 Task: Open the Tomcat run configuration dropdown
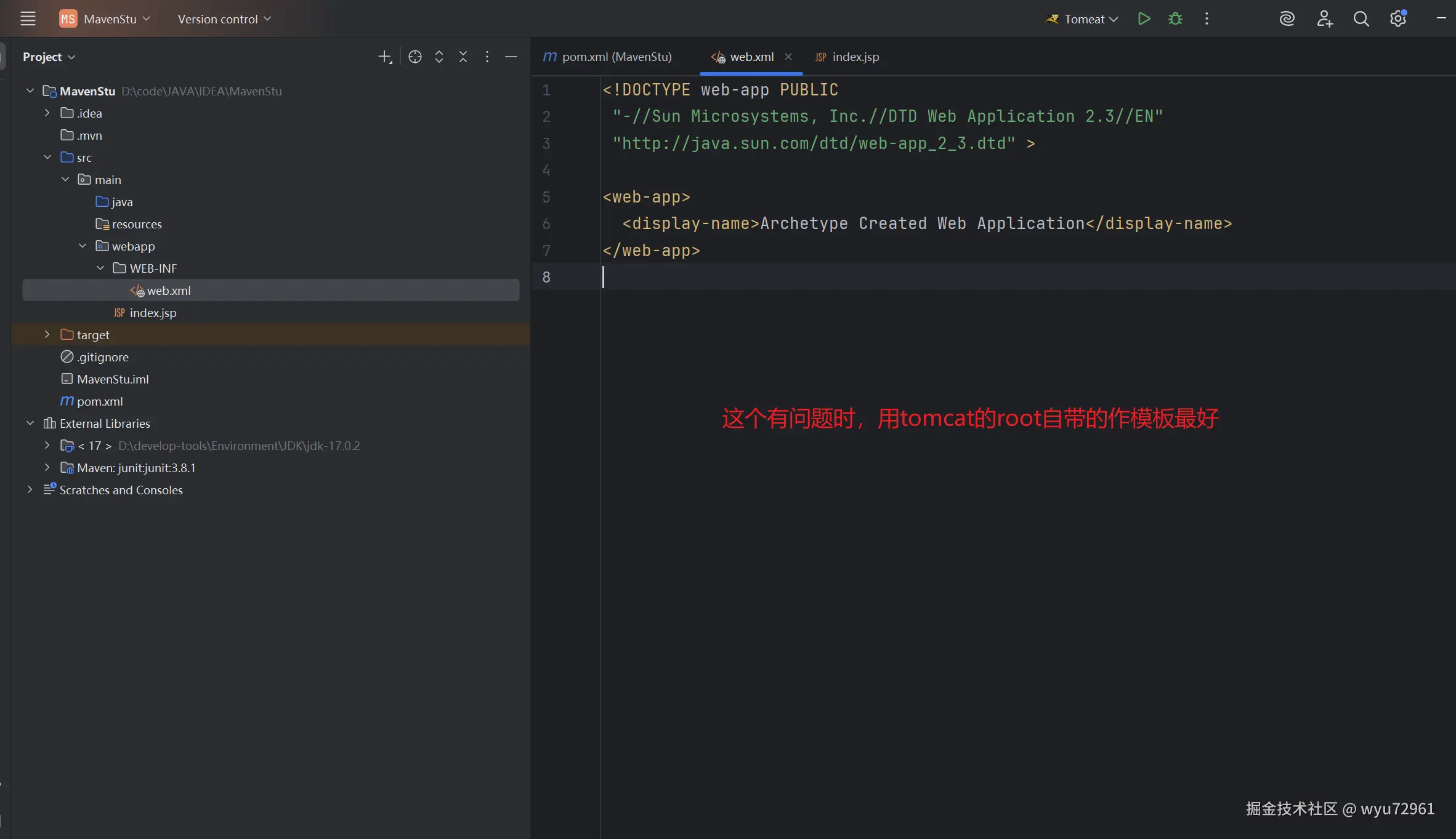(x=1084, y=19)
